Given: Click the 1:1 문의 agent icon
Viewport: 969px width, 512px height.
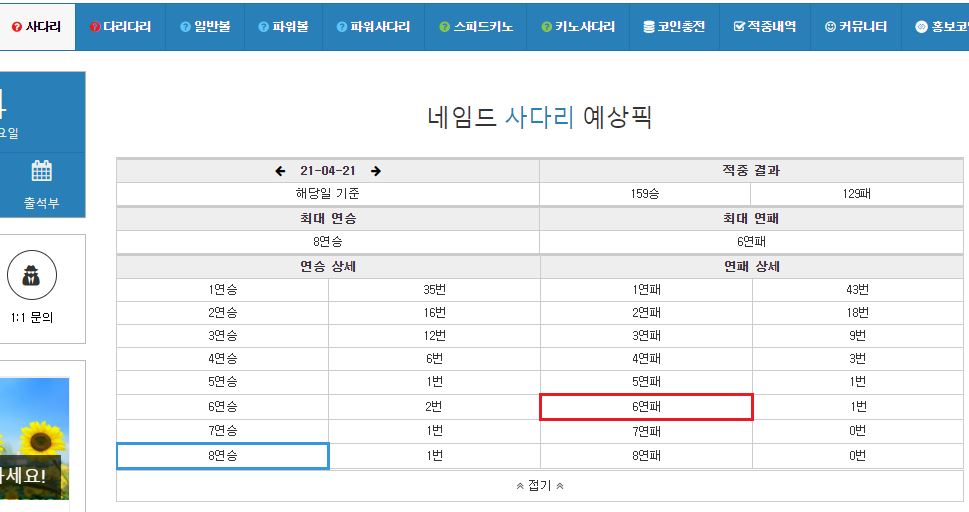Looking at the screenshot, I should [32, 275].
